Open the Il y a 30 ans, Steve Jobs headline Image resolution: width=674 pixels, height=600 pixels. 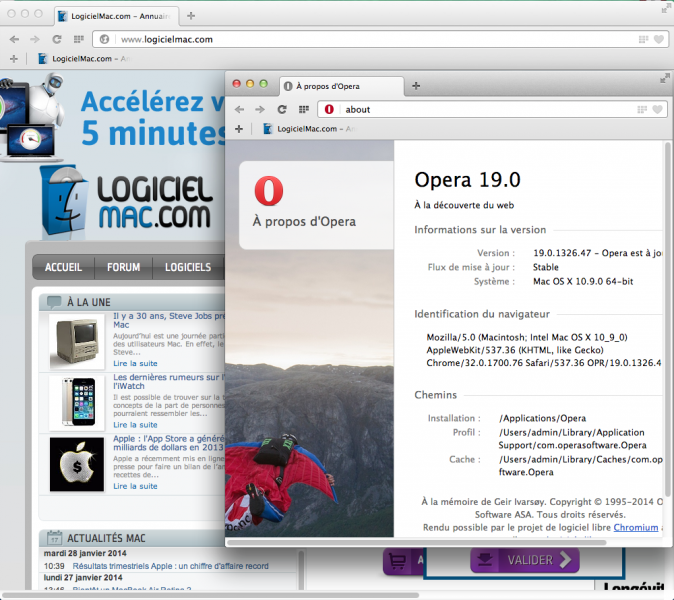pyautogui.click(x=168, y=320)
